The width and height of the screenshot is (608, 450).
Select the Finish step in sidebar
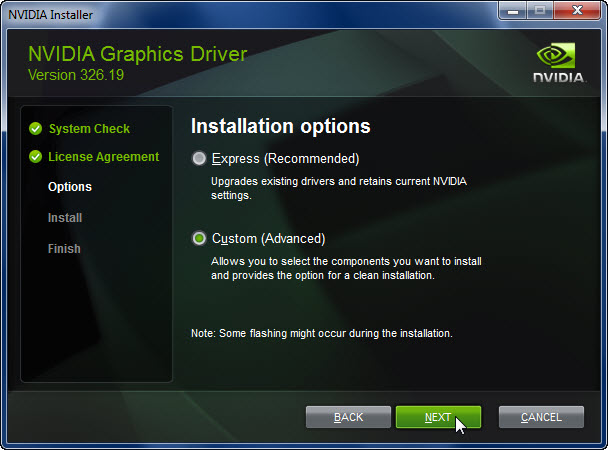coord(64,248)
